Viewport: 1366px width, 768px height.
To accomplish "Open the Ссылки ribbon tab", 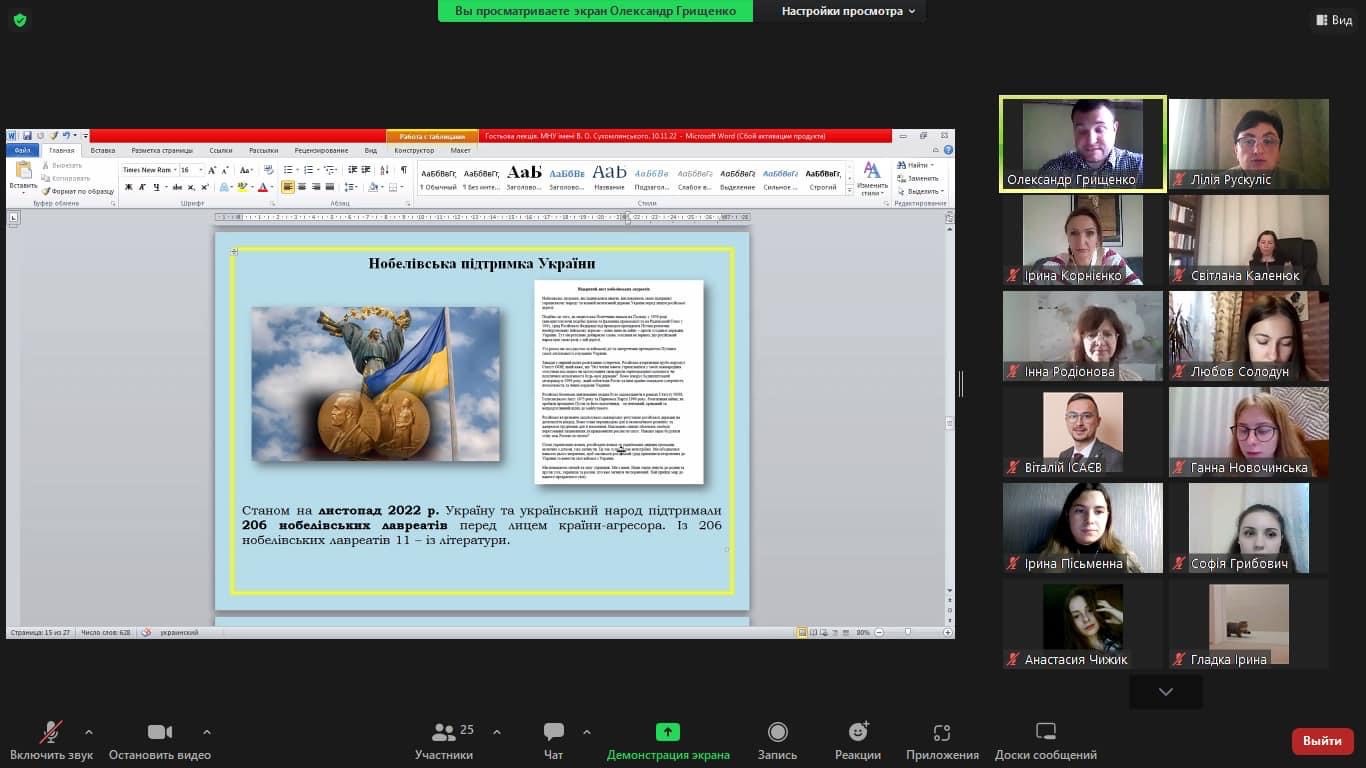I will tap(221, 150).
